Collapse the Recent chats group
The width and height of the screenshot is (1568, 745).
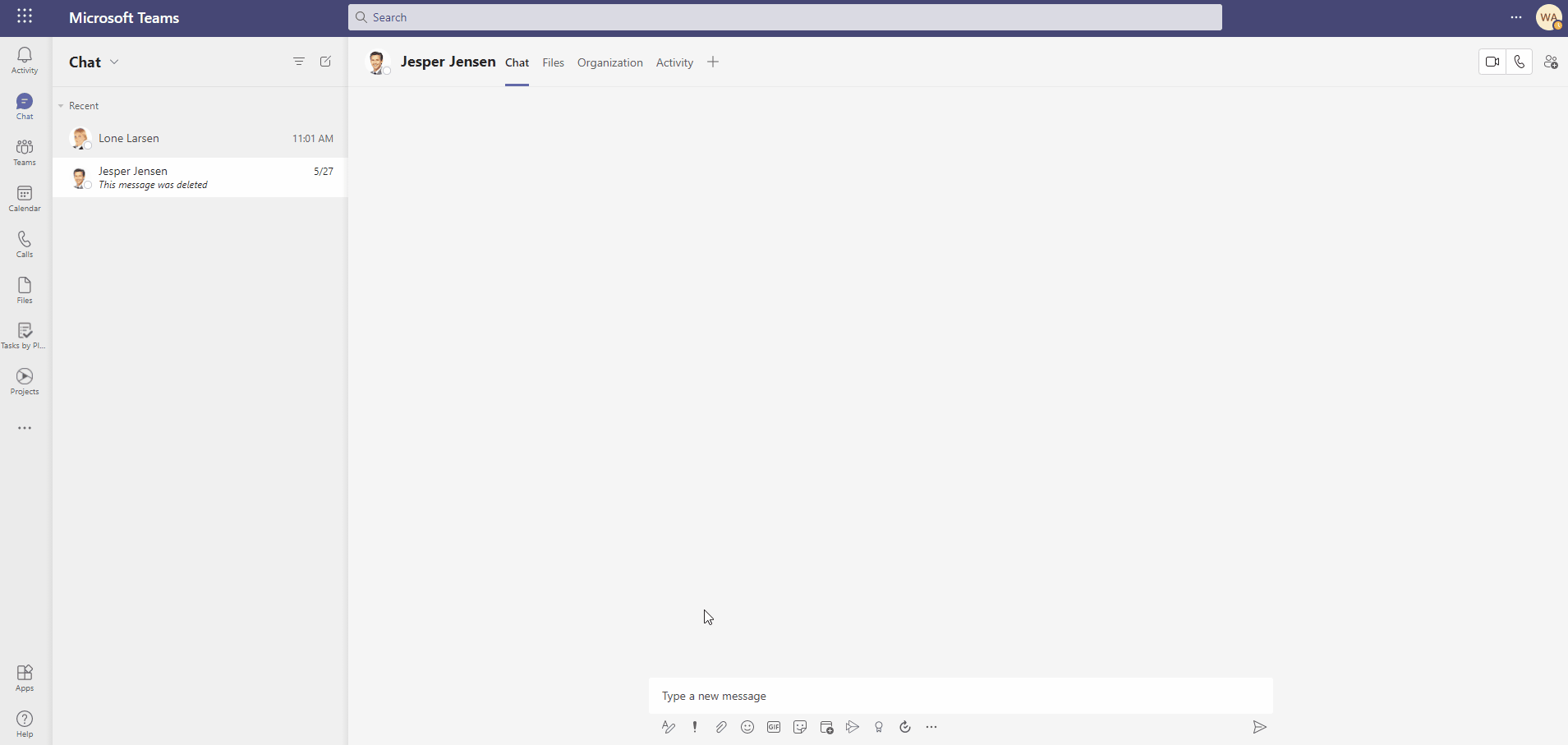[61, 106]
